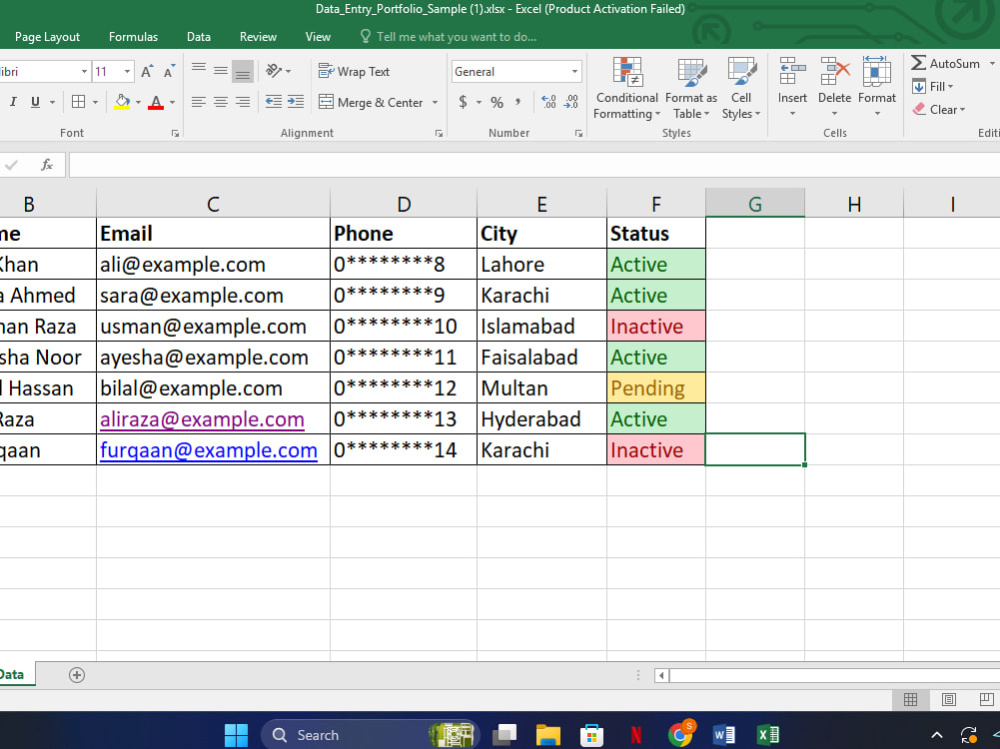
Task: Apply yellow fill color with bucket icon
Action: 122,102
